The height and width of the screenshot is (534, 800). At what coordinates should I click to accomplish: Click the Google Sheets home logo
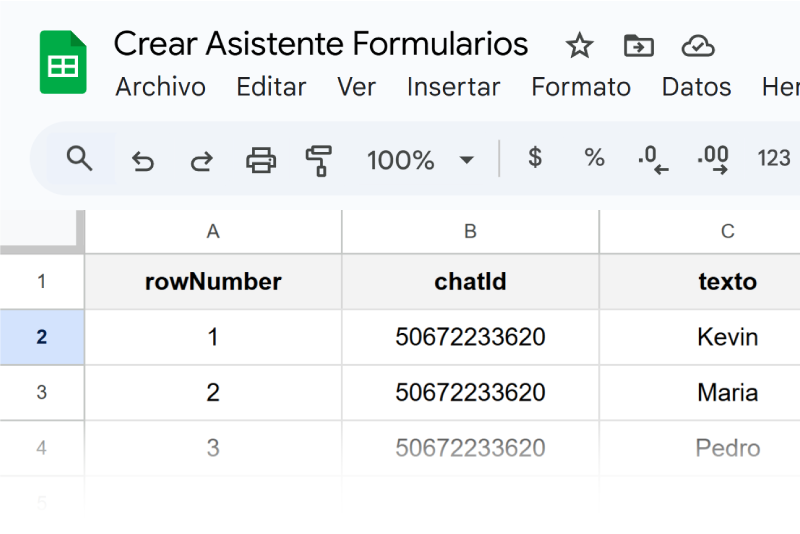point(63,62)
